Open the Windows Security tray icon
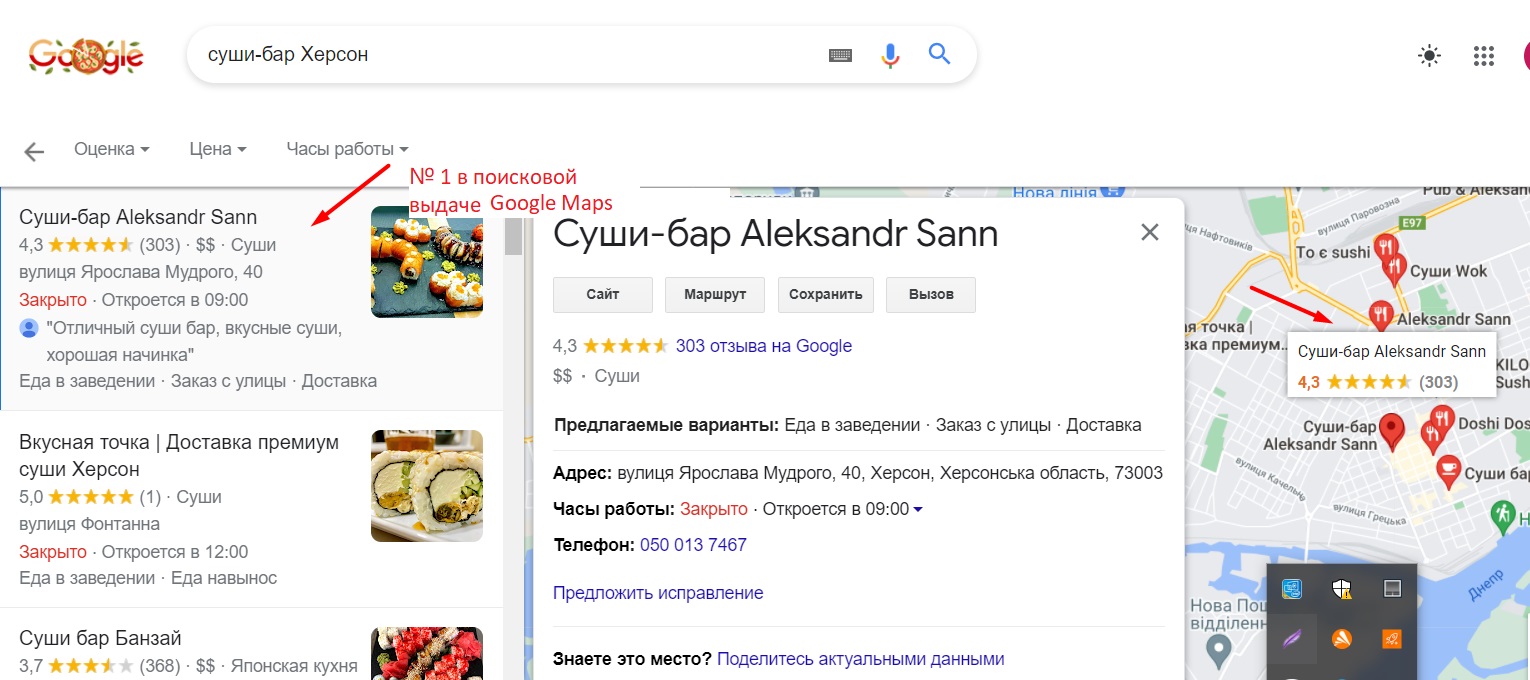Viewport: 1530px width, 680px height. [1342, 589]
